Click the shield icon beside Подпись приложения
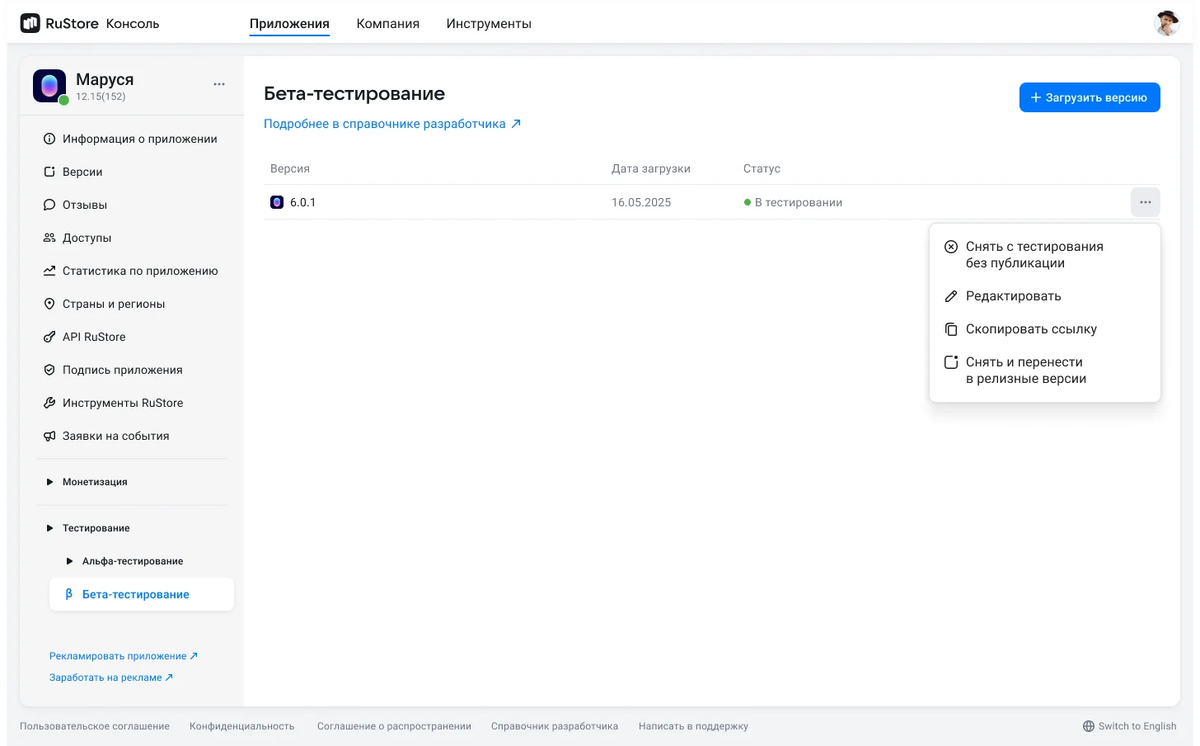Image resolution: width=1200 pixels, height=746 pixels. [x=49, y=370]
